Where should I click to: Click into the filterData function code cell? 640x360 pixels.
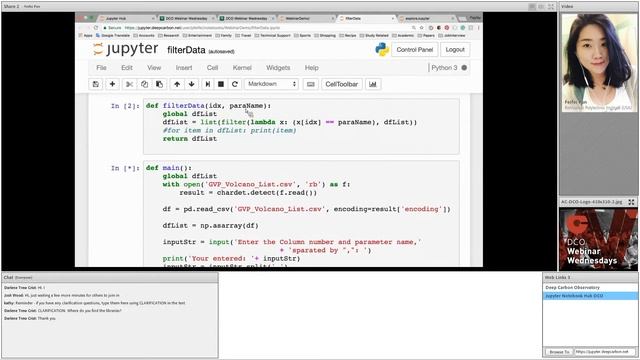(x=301, y=127)
